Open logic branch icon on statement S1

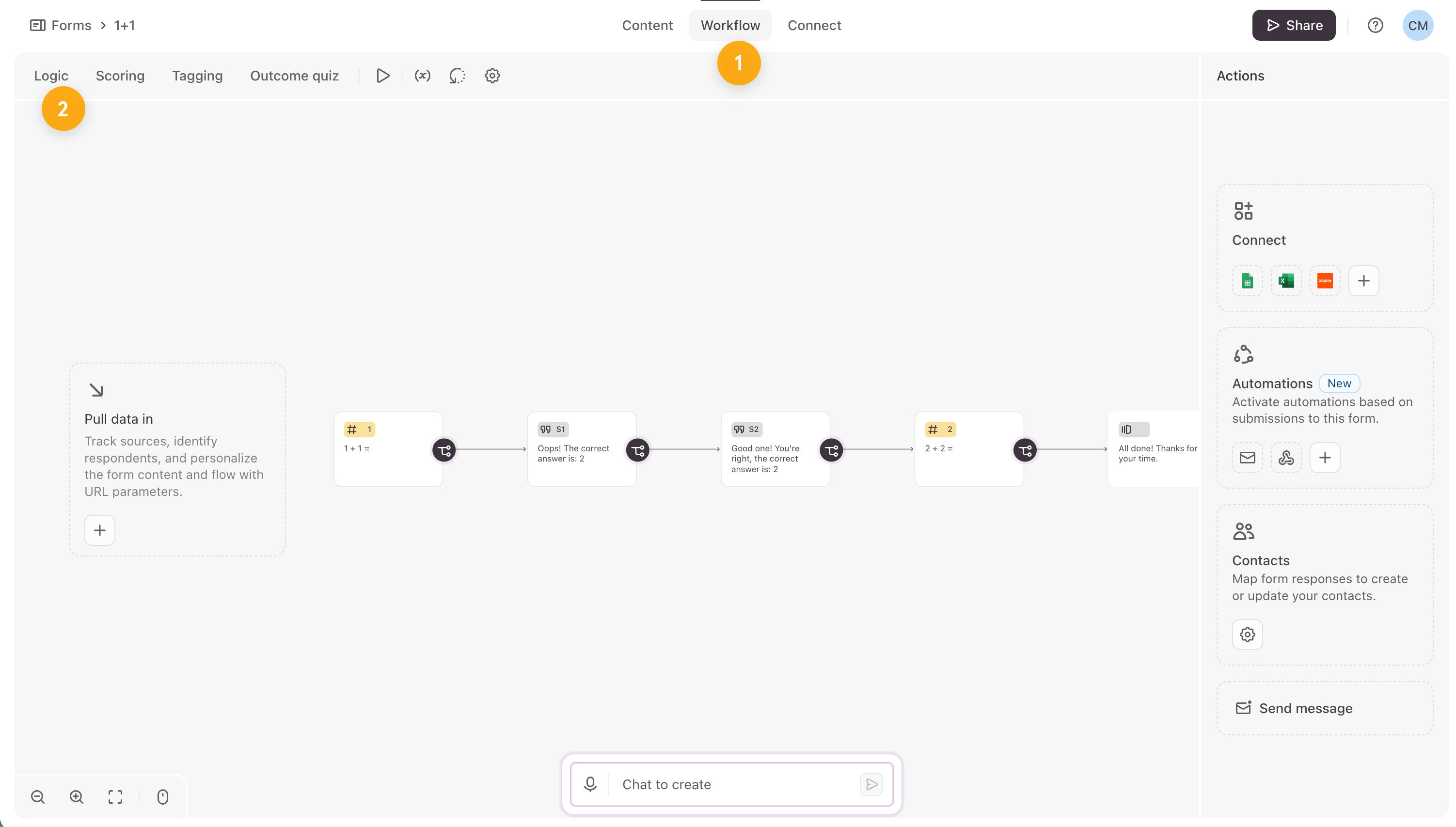click(638, 450)
